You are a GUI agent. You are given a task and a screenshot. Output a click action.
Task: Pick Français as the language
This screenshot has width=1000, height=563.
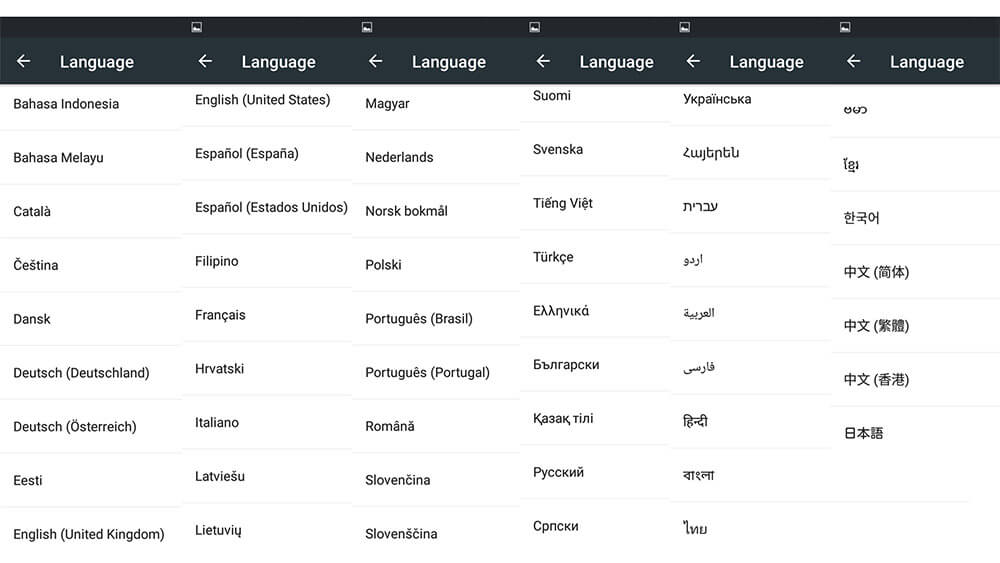(x=267, y=315)
